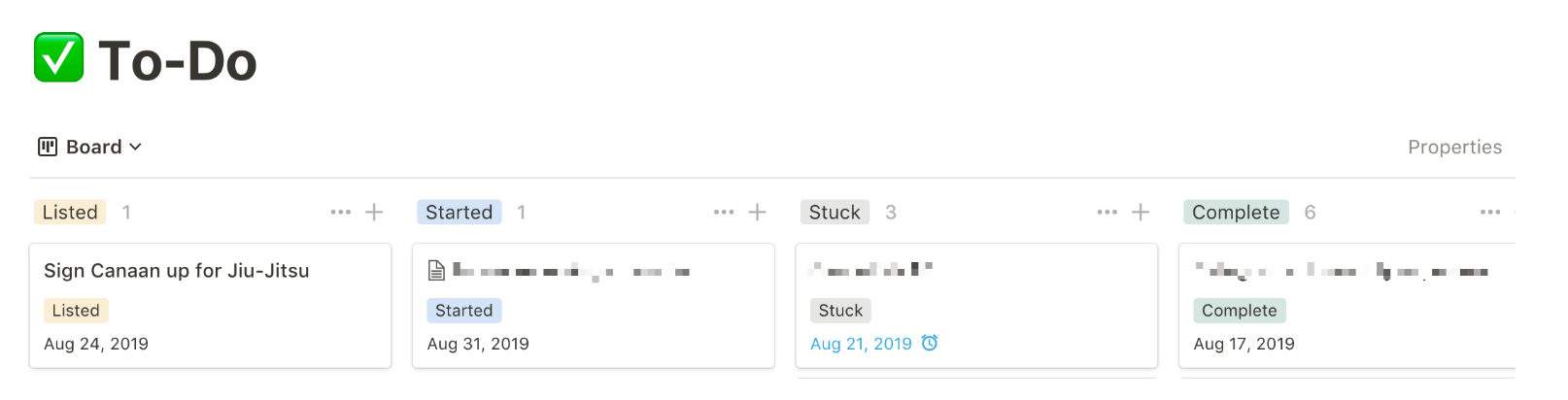The height and width of the screenshot is (400, 1568).
Task: Add a new card to Started column
Action: (758, 212)
